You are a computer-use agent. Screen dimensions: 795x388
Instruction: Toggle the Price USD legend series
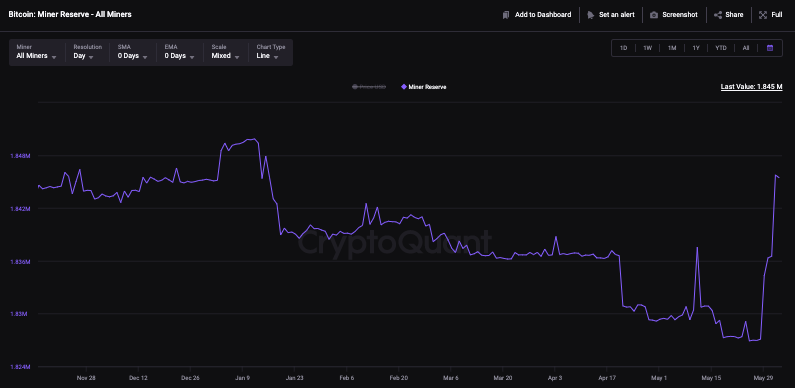click(x=369, y=87)
